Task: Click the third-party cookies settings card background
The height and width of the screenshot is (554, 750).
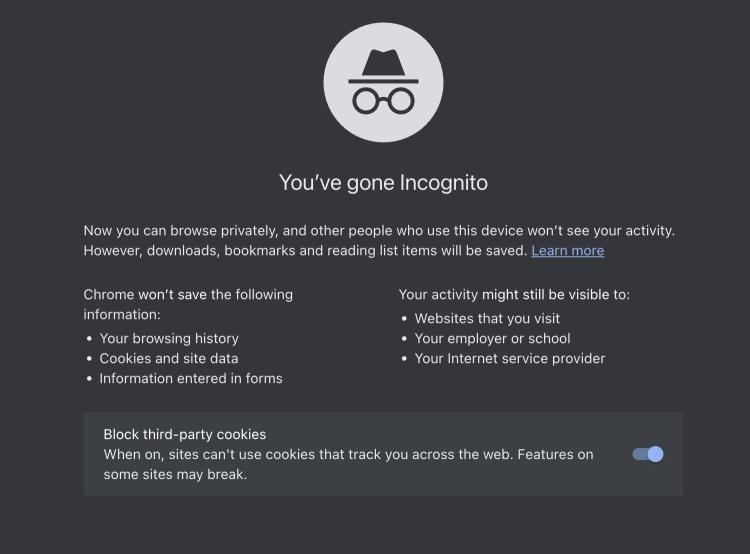Action: (x=383, y=454)
